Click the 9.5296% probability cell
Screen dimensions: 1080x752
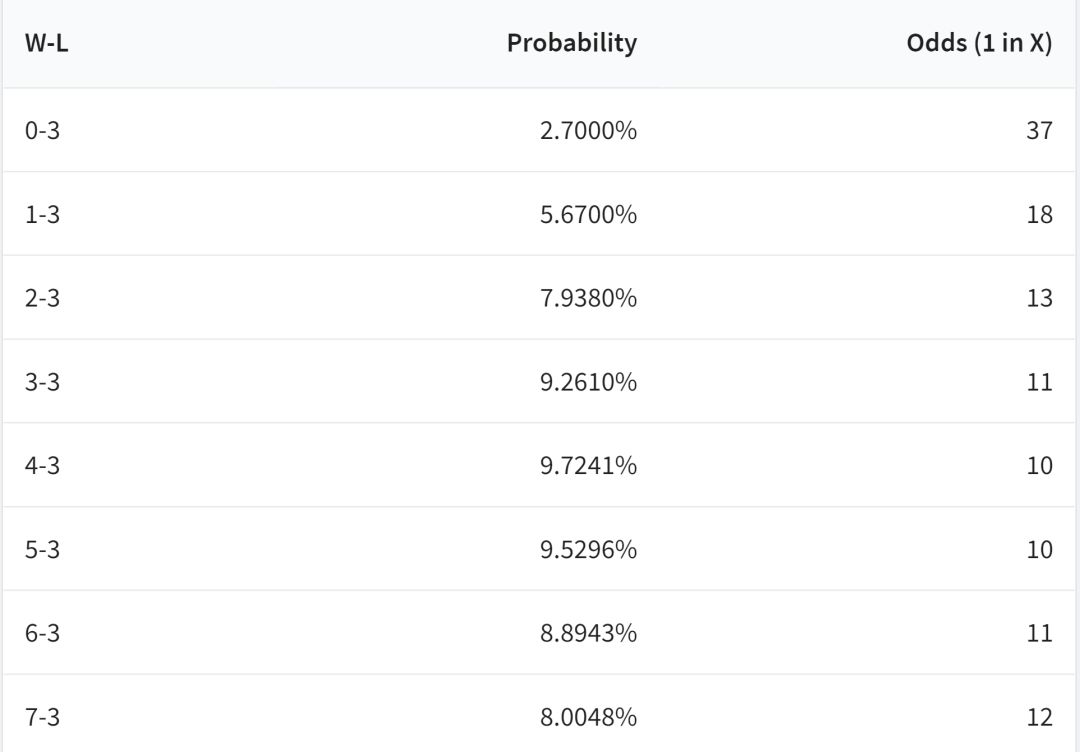pos(588,550)
